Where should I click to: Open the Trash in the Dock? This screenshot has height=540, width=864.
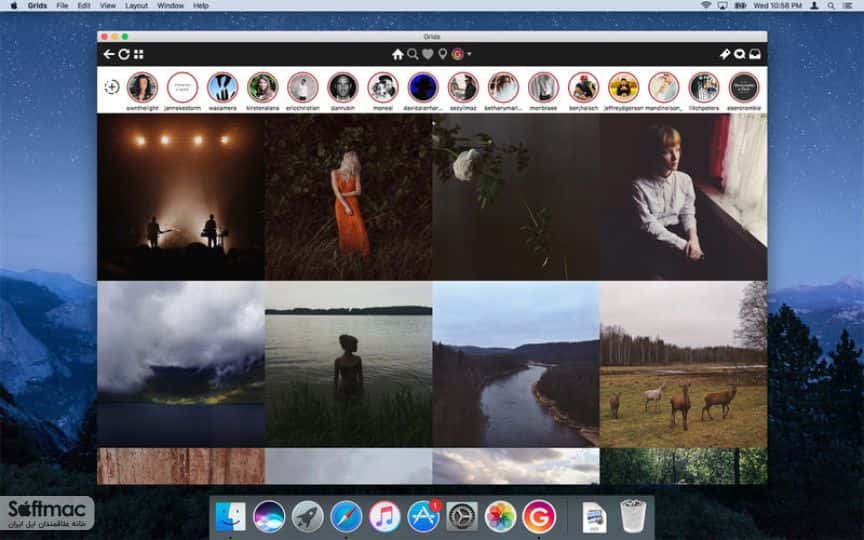coord(633,516)
